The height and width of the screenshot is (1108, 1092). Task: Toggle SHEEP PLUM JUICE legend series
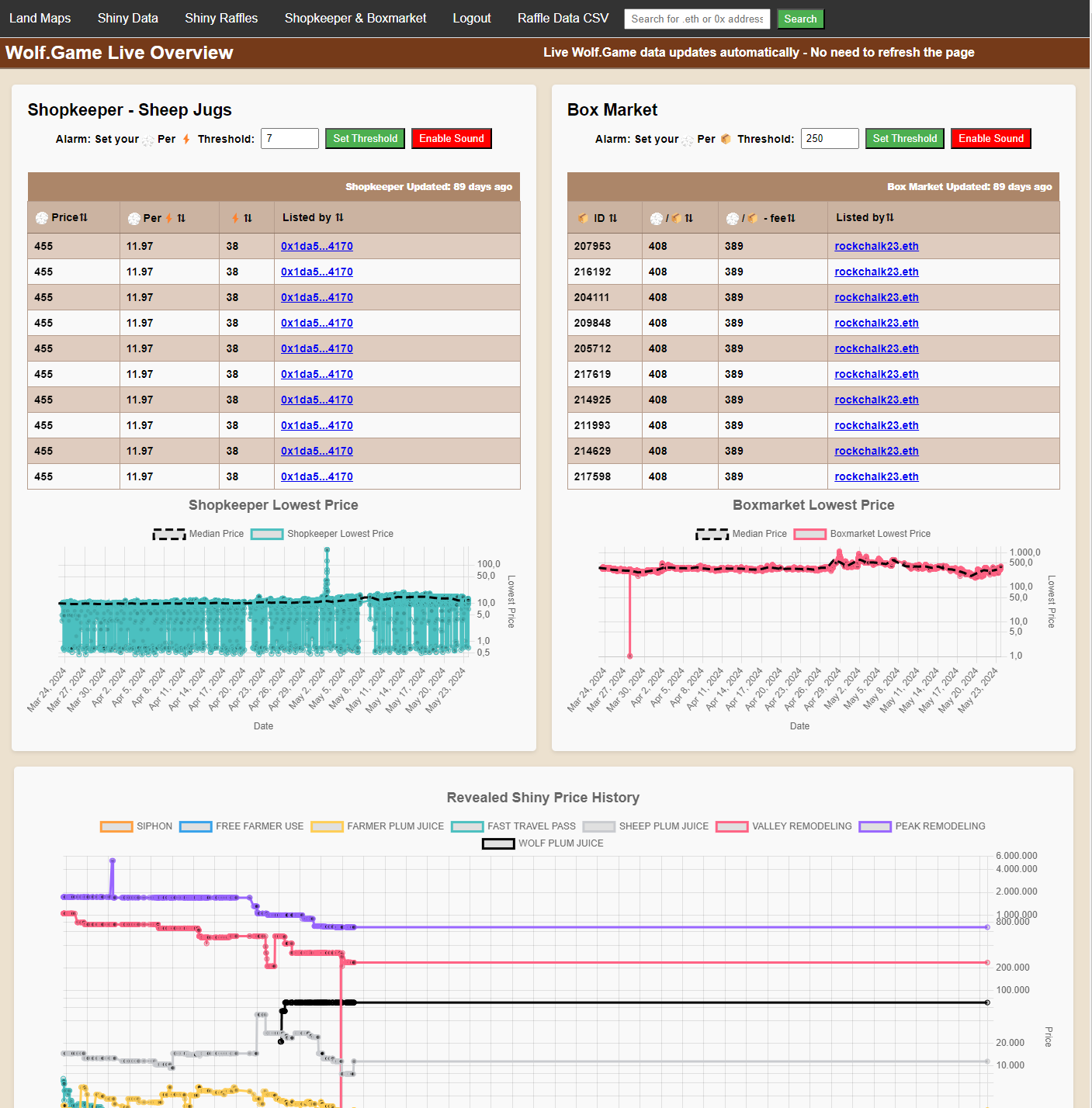pyautogui.click(x=646, y=826)
